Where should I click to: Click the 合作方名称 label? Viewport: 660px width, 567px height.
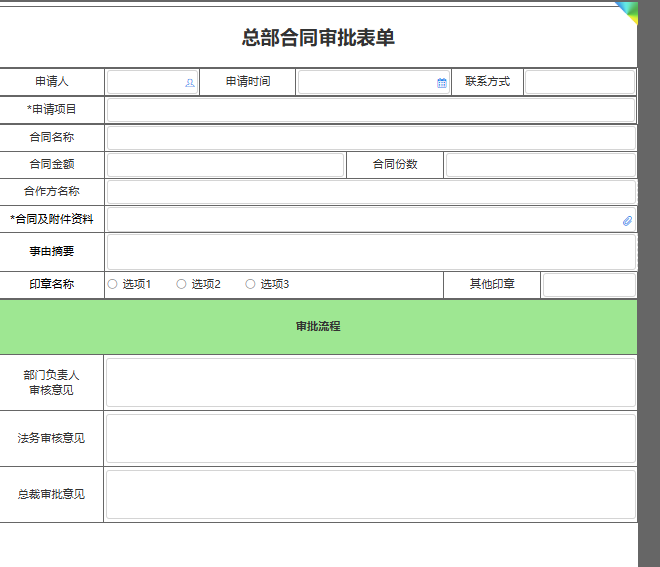52,192
